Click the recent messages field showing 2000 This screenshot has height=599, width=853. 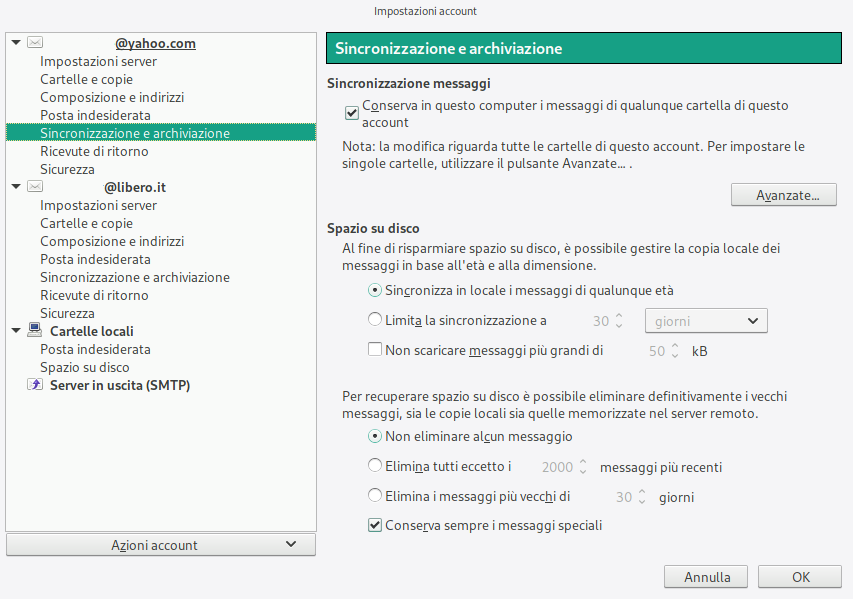557,467
